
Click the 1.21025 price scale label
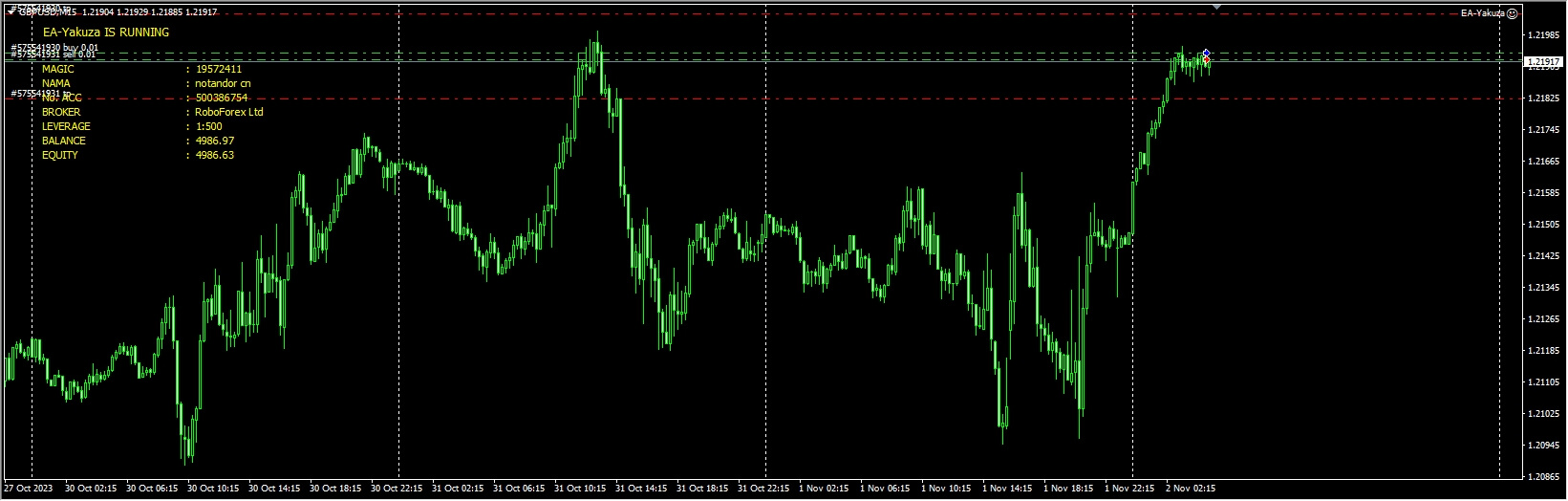pyautogui.click(x=1543, y=414)
